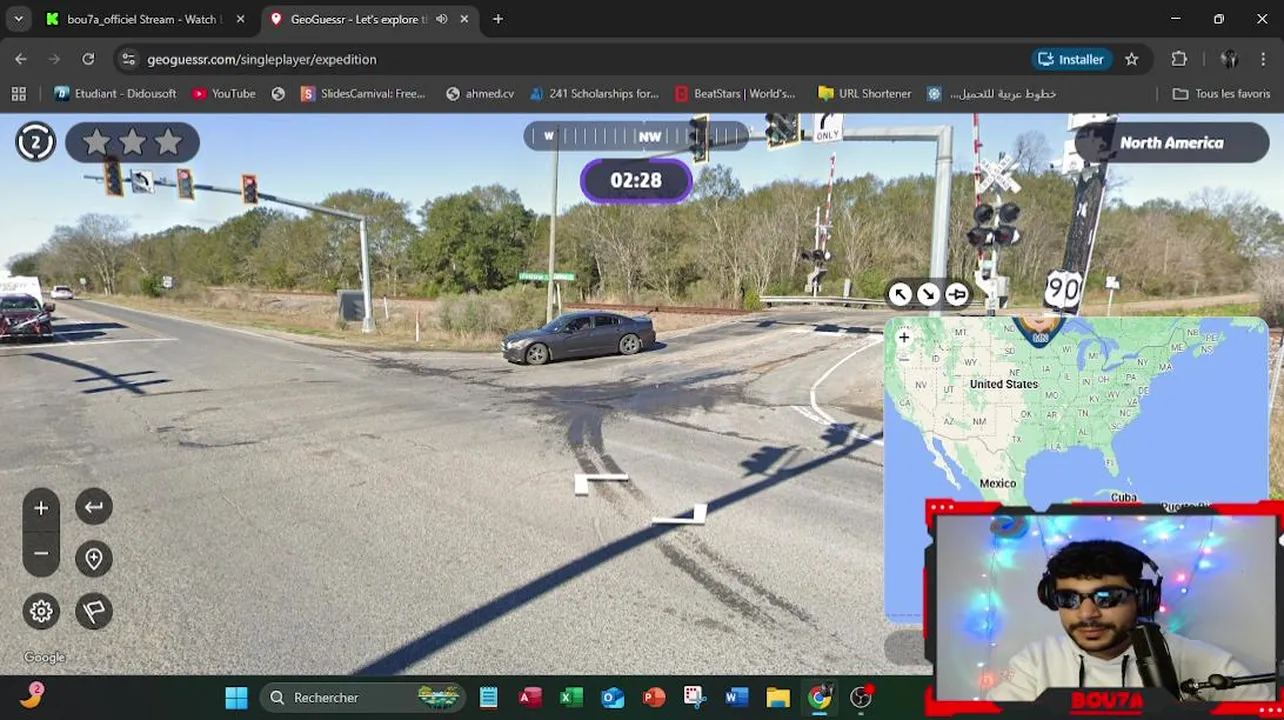This screenshot has width=1284, height=720.
Task: Return to start with the flag button
Action: (x=94, y=611)
